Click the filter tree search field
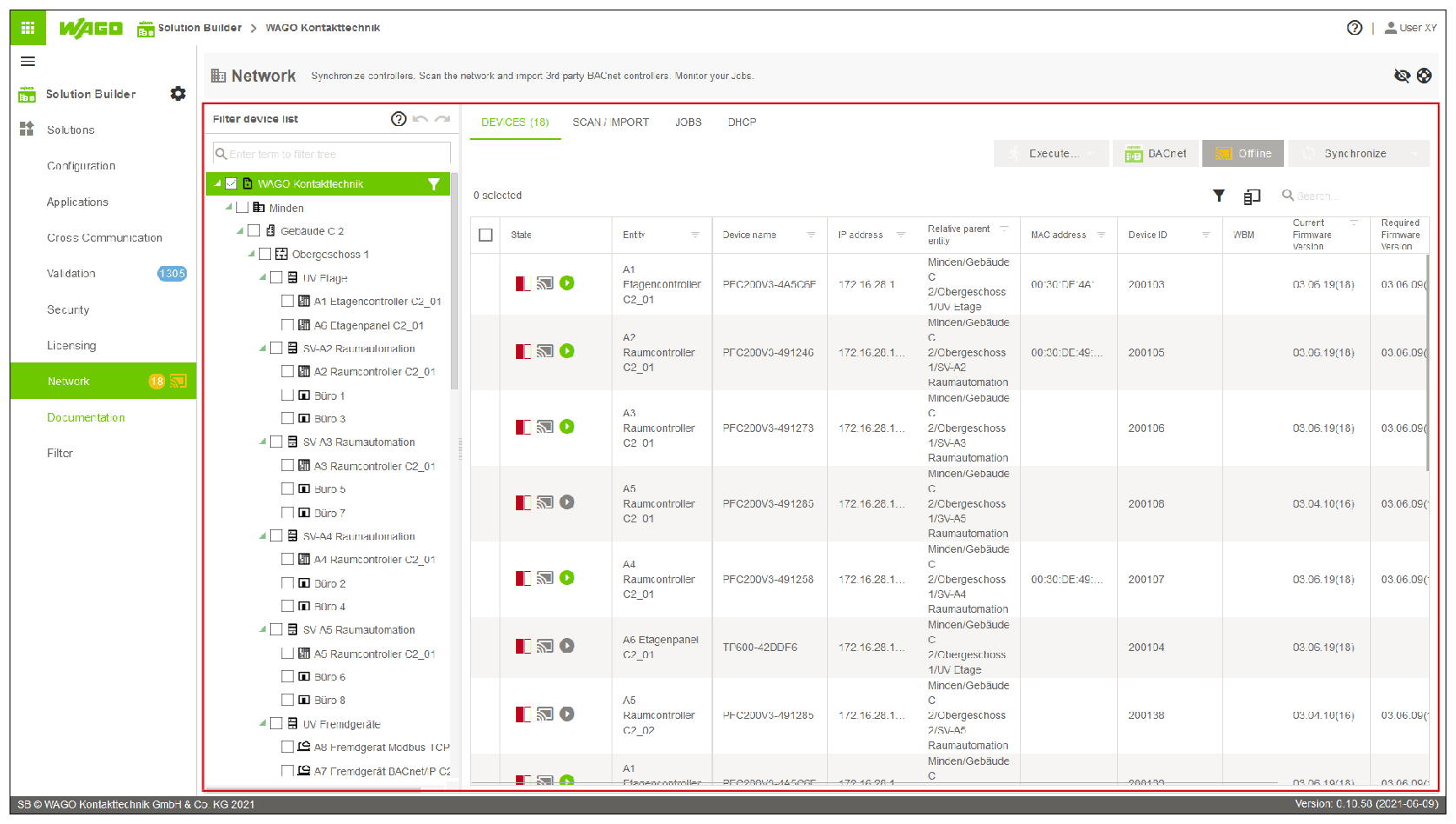 click(x=332, y=154)
